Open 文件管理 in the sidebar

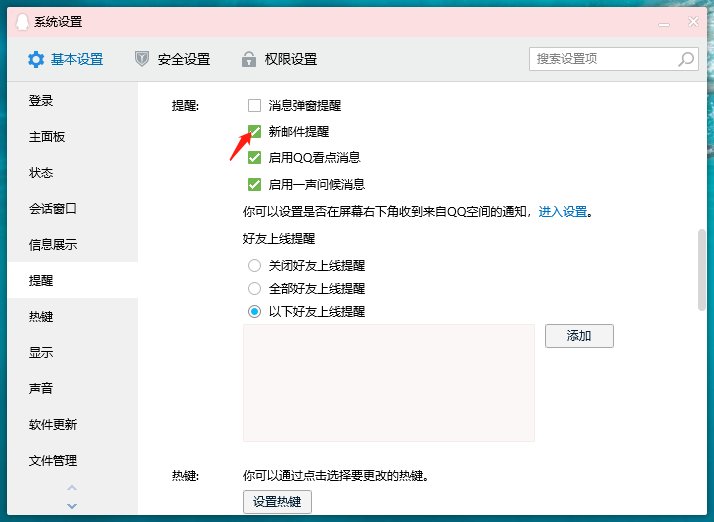(72, 461)
